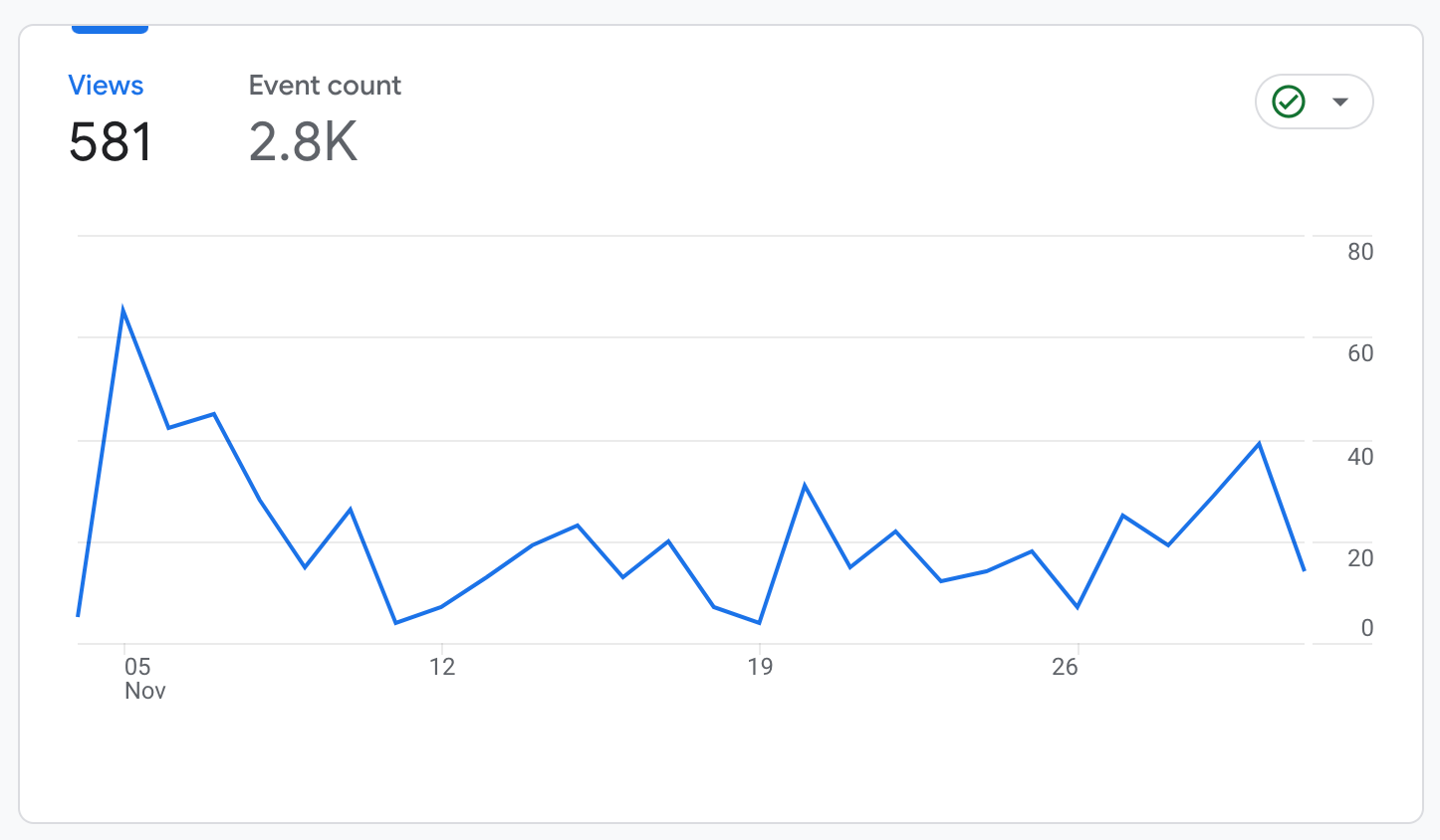Click the "05 Nov" date label
Image resolution: width=1440 pixels, height=840 pixels.
click(141, 678)
